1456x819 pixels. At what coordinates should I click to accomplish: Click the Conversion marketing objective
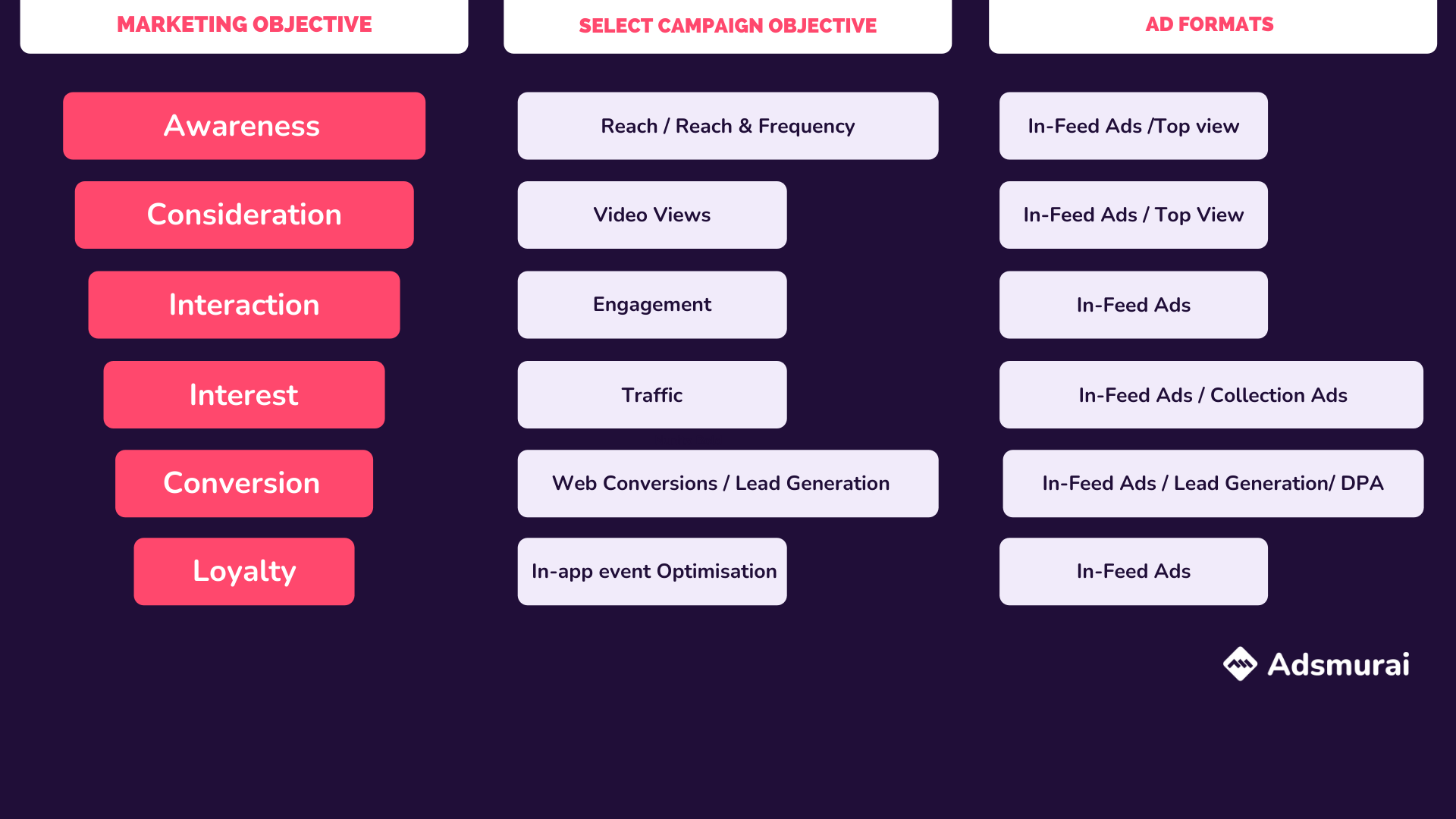[x=244, y=484]
